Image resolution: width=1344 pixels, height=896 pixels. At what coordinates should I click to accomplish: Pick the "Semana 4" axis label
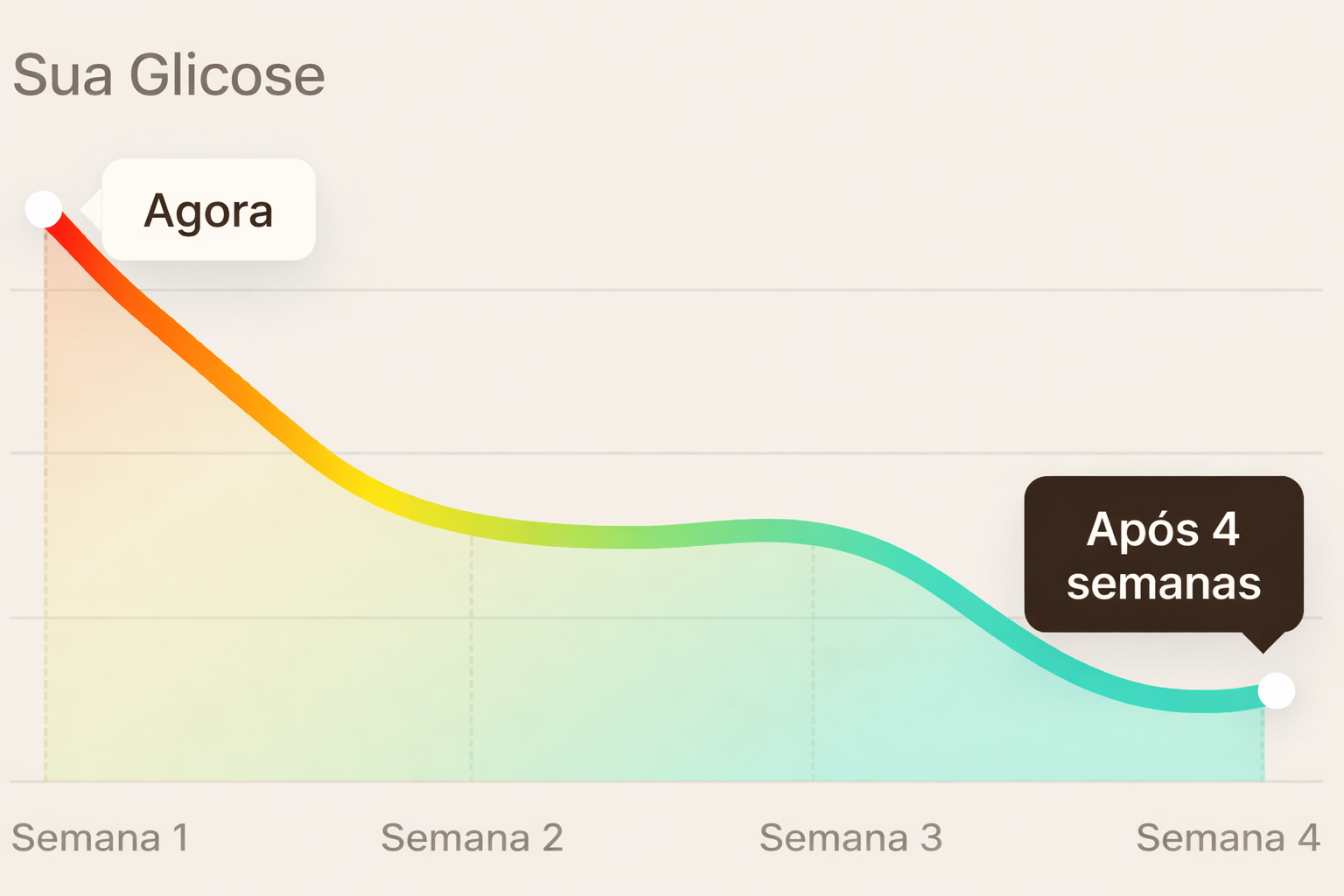pos(1228,838)
